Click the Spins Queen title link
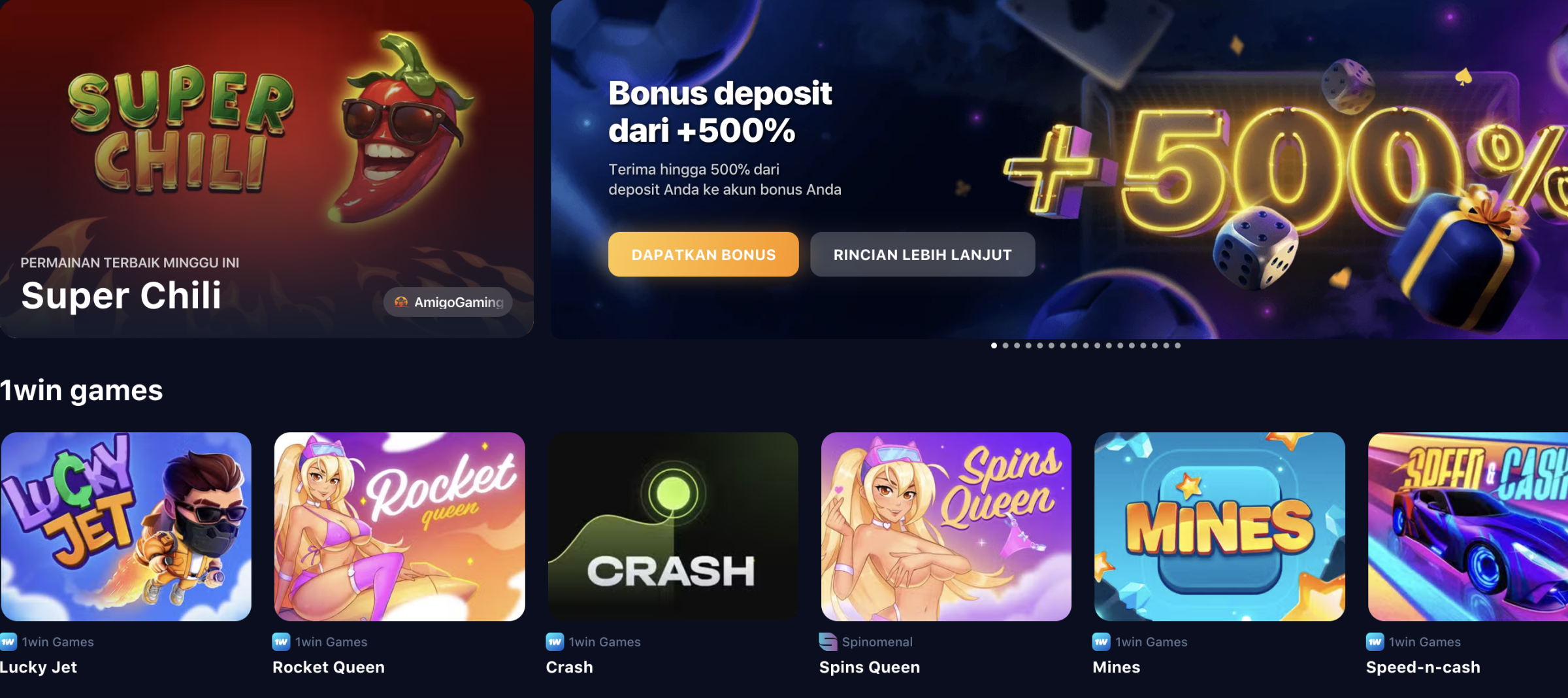This screenshot has width=1568, height=698. 870,667
